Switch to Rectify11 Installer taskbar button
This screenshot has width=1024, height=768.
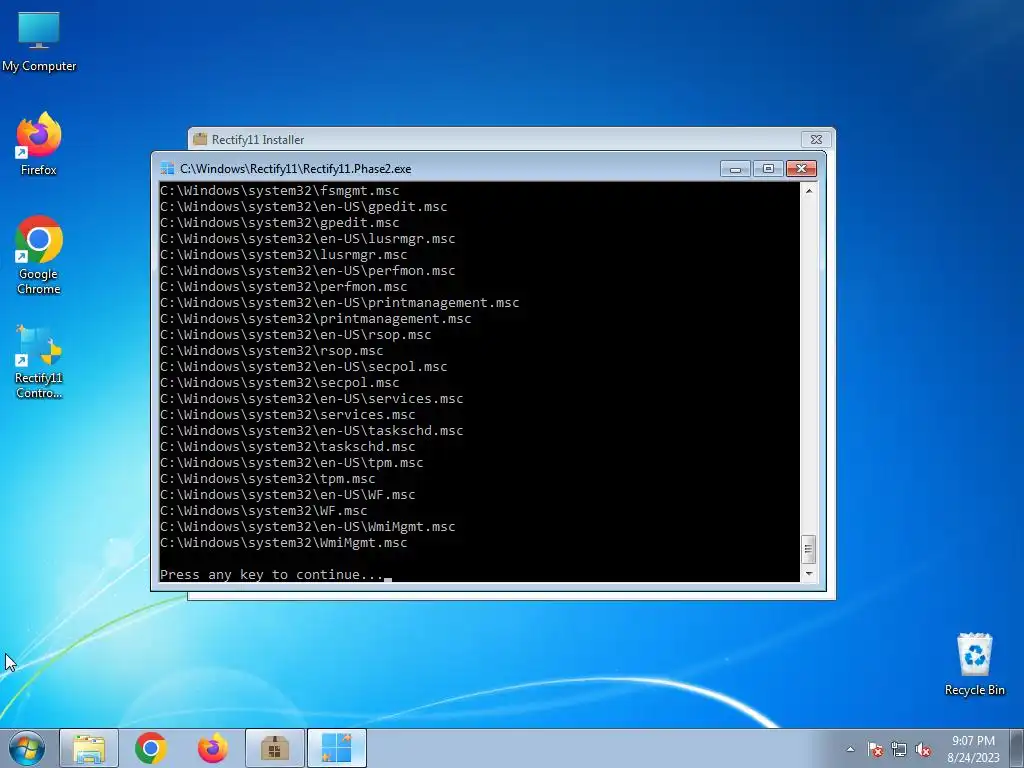tap(275, 748)
